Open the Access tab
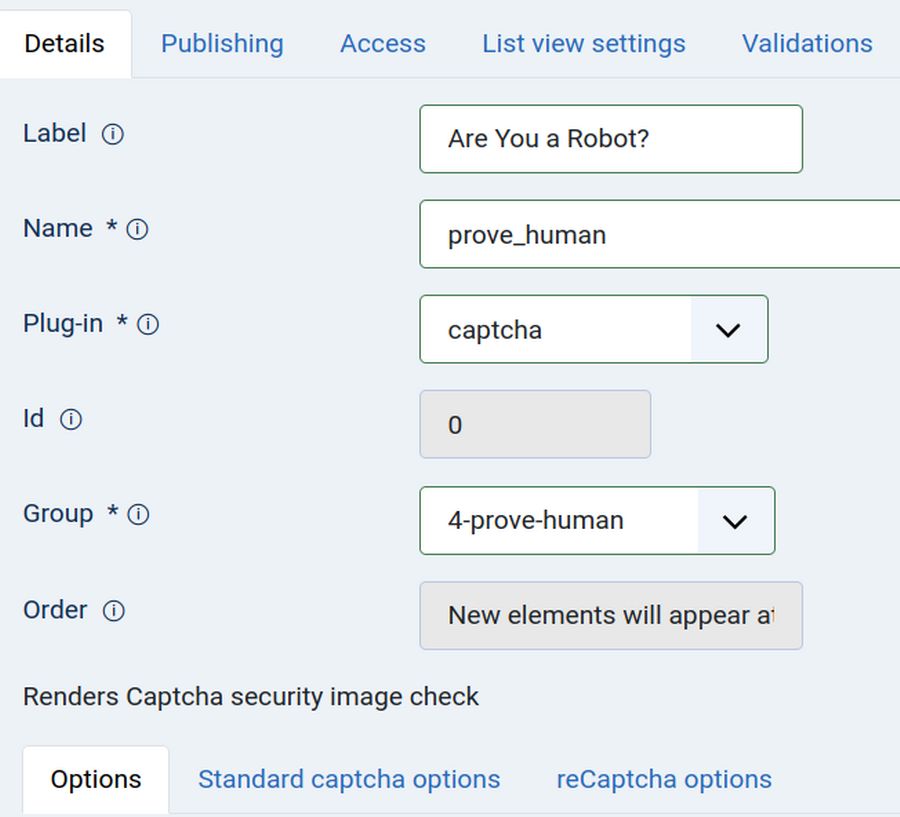 point(383,44)
